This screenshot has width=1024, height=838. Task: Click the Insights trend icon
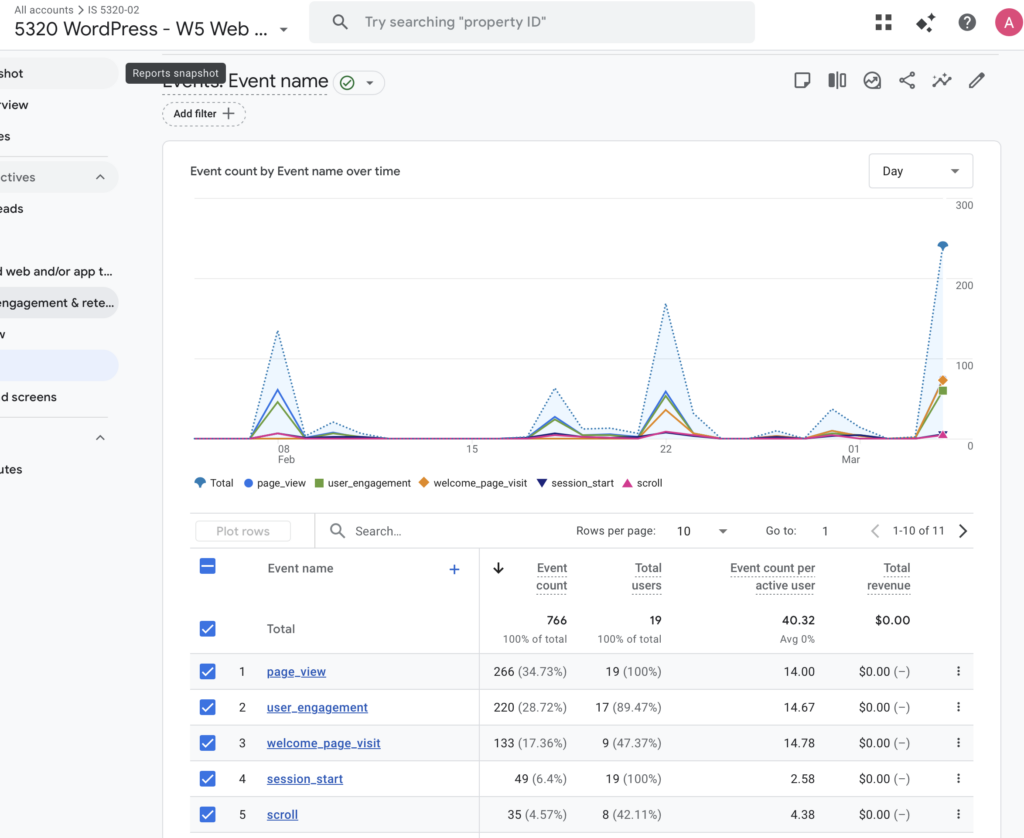(x=942, y=81)
